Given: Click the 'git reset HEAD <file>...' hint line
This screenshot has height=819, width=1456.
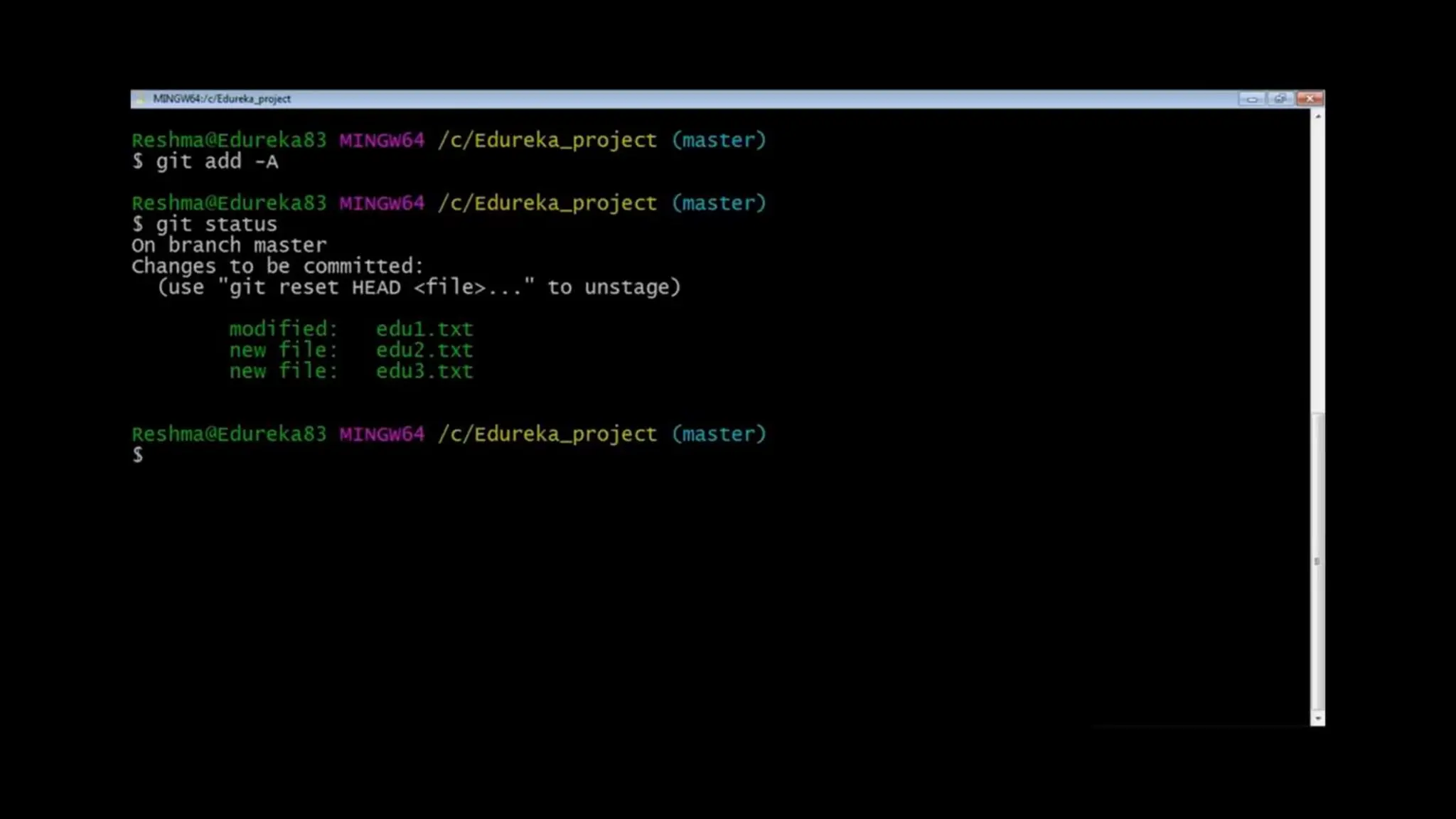Looking at the screenshot, I should coord(419,287).
